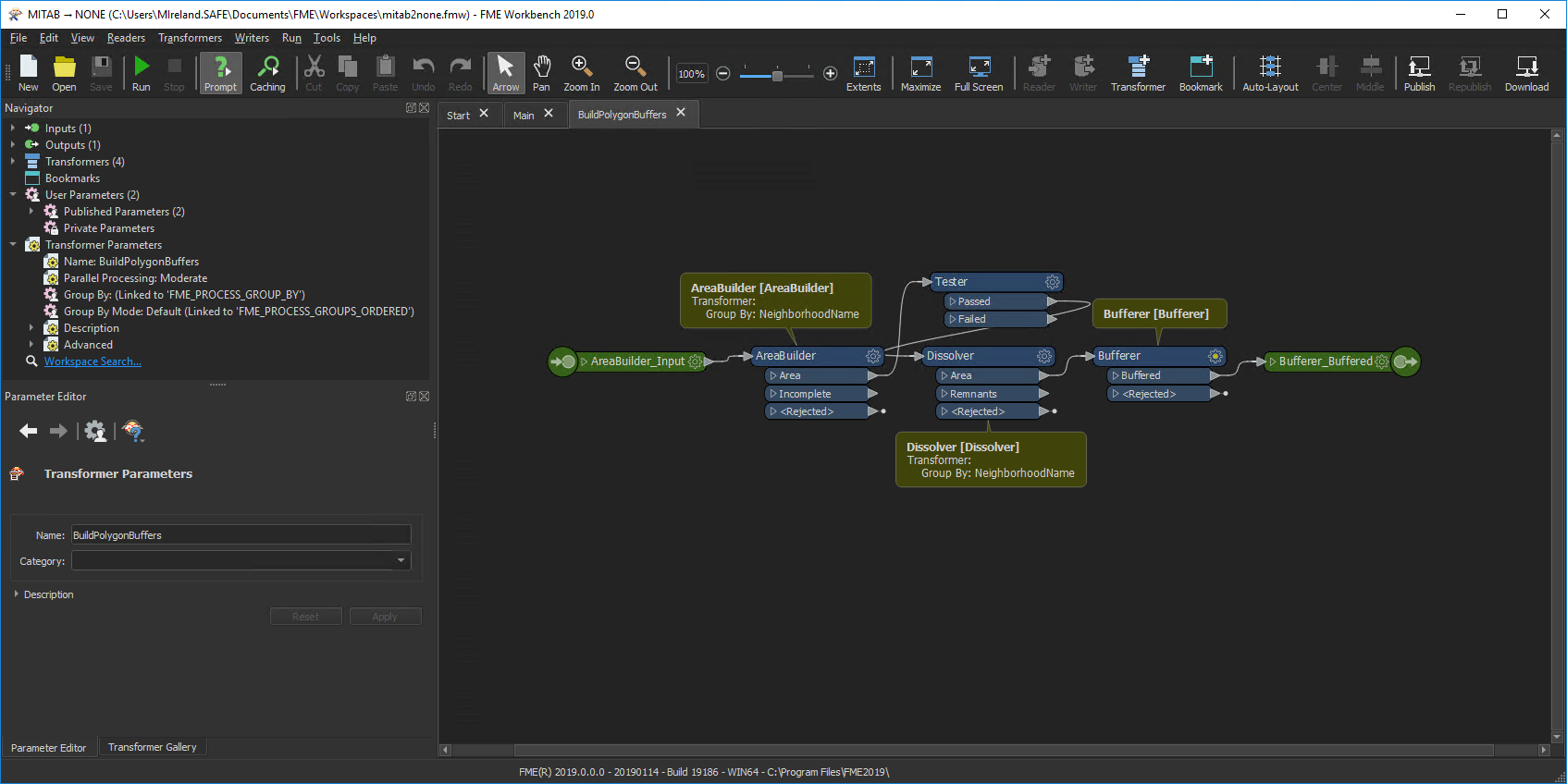Open the Transformers menu
Image resolution: width=1567 pixels, height=784 pixels.
(x=190, y=38)
